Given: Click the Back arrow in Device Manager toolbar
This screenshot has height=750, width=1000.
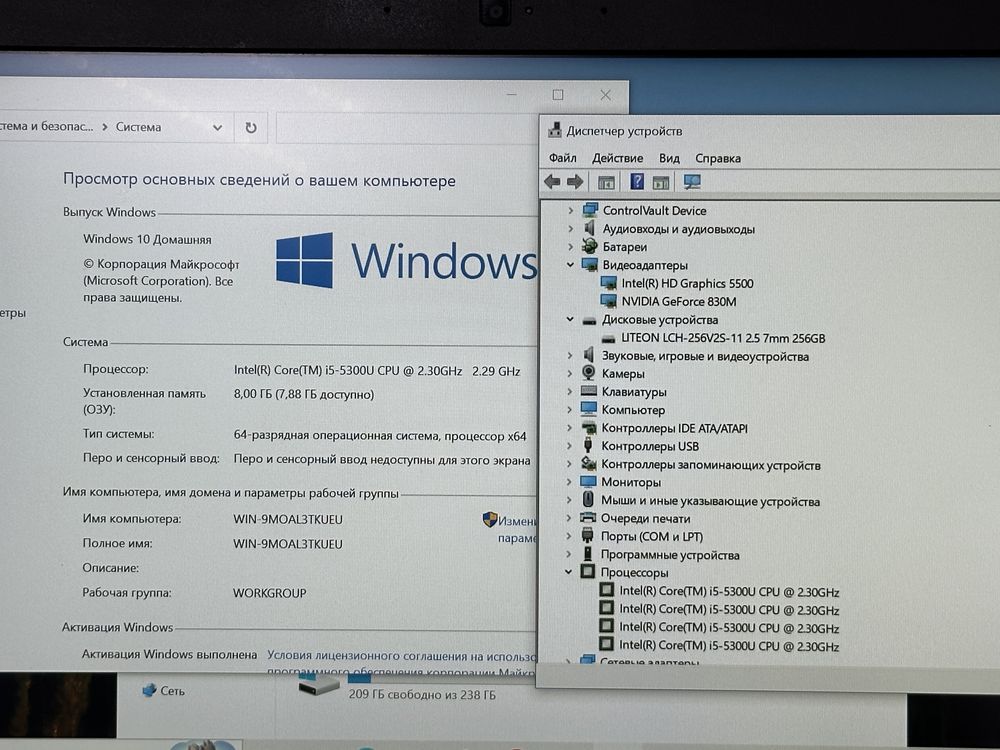Looking at the screenshot, I should click(x=552, y=182).
